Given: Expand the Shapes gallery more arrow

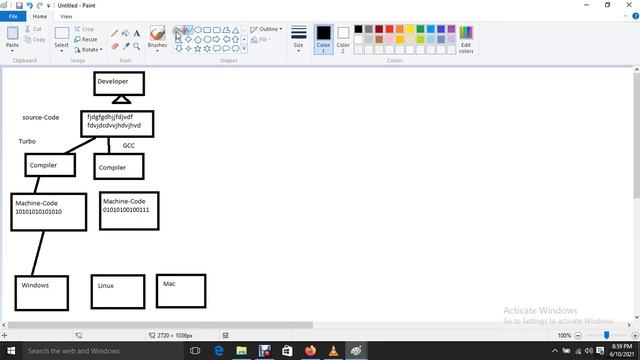Looking at the screenshot, I should 244,49.
